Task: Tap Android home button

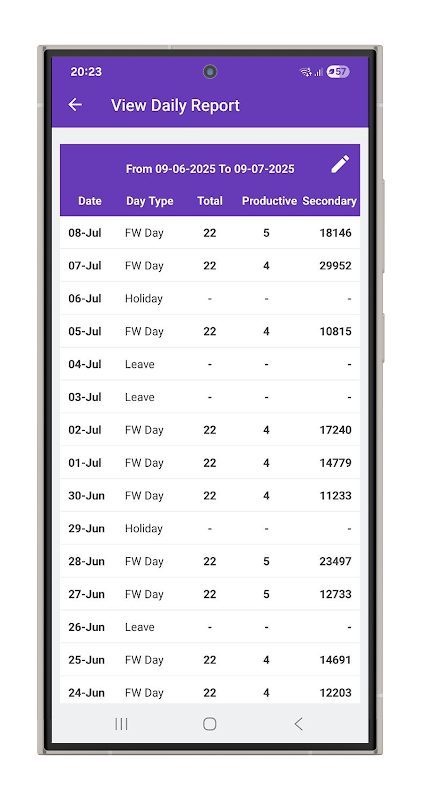Action: (209, 723)
